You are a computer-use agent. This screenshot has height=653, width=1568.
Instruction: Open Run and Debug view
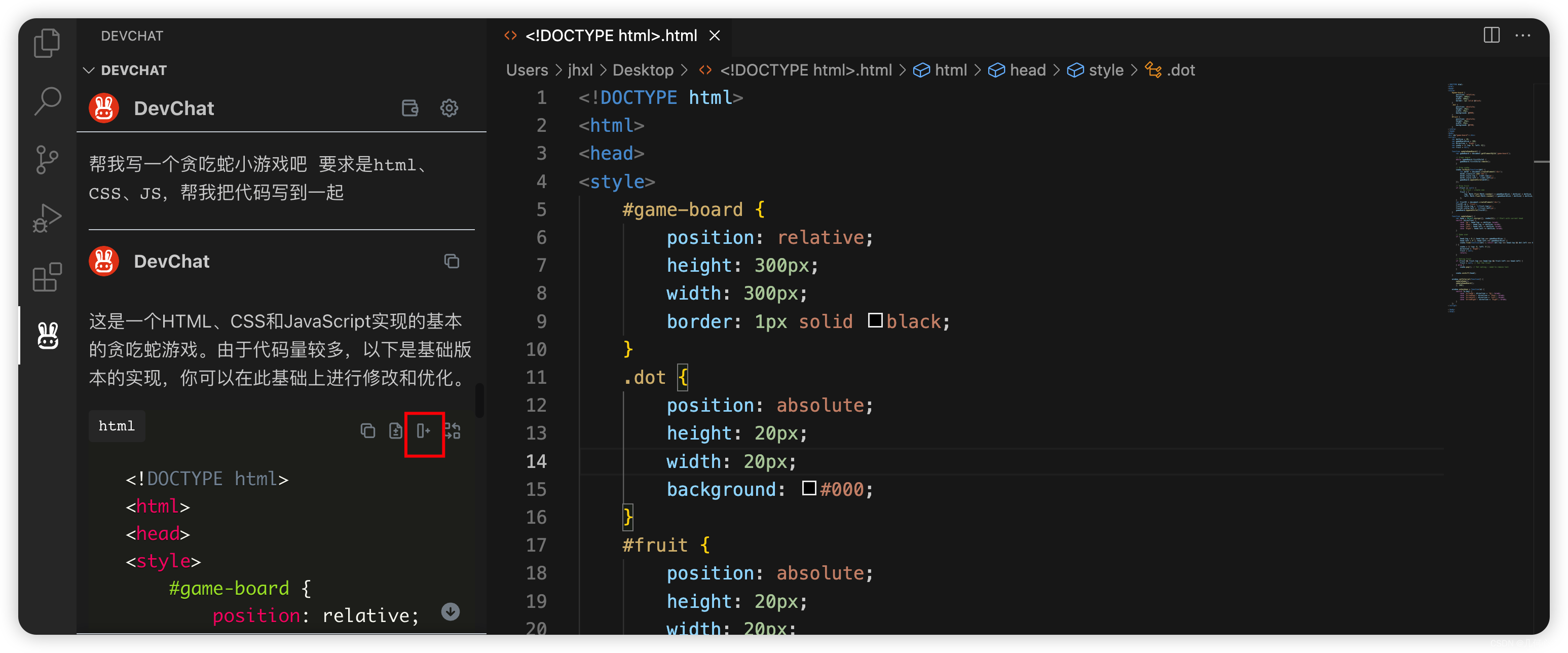pos(47,218)
